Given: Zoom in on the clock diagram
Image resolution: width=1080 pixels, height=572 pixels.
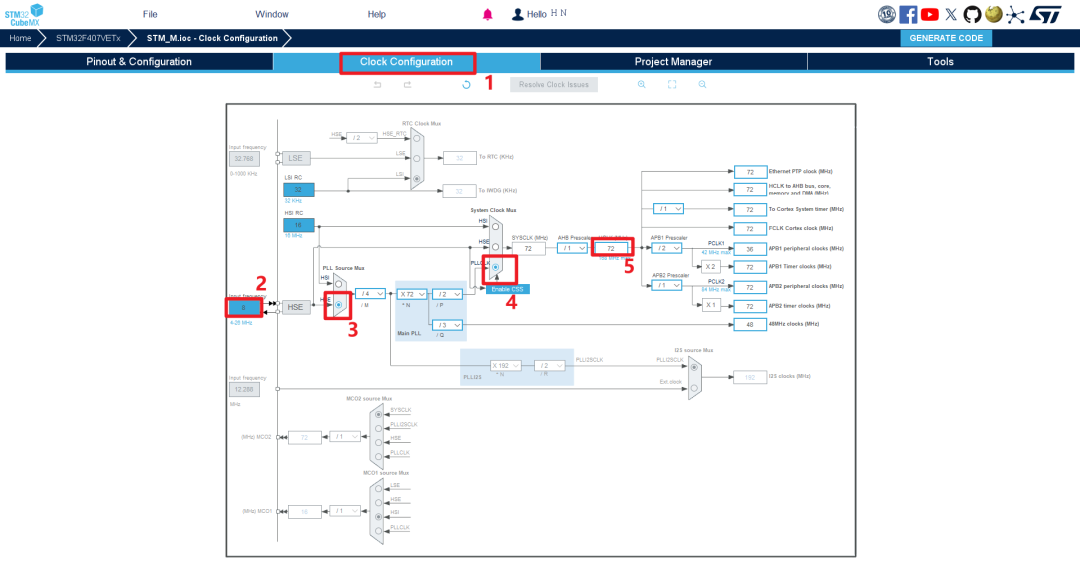Looking at the screenshot, I should coord(641,85).
